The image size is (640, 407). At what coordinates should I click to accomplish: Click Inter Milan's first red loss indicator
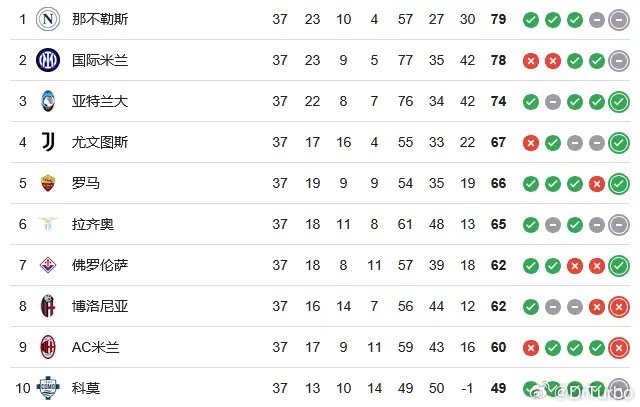pyautogui.click(x=531, y=61)
